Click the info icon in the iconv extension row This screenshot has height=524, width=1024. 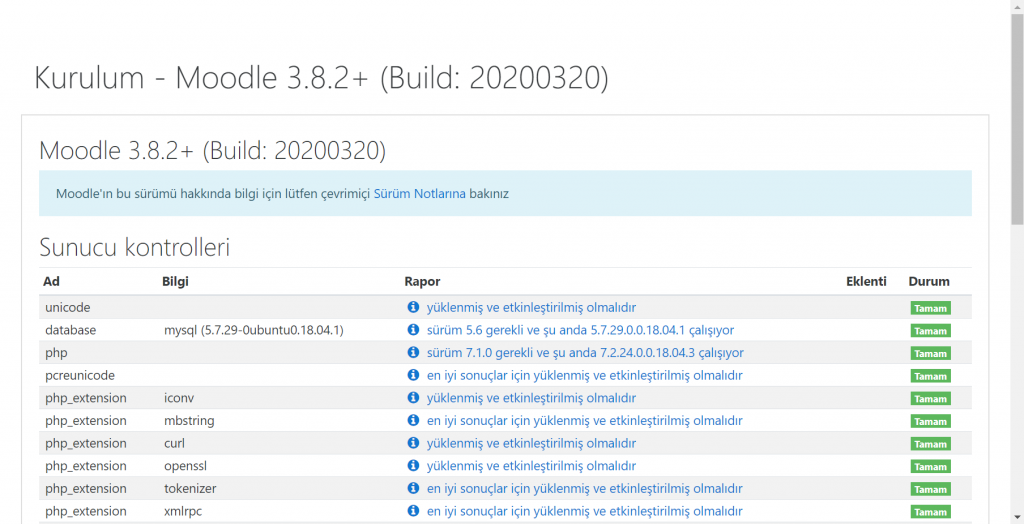[413, 398]
